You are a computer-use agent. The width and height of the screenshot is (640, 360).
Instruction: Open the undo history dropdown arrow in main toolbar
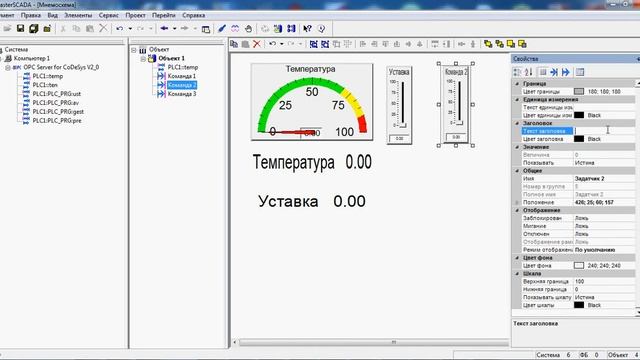[130, 29]
